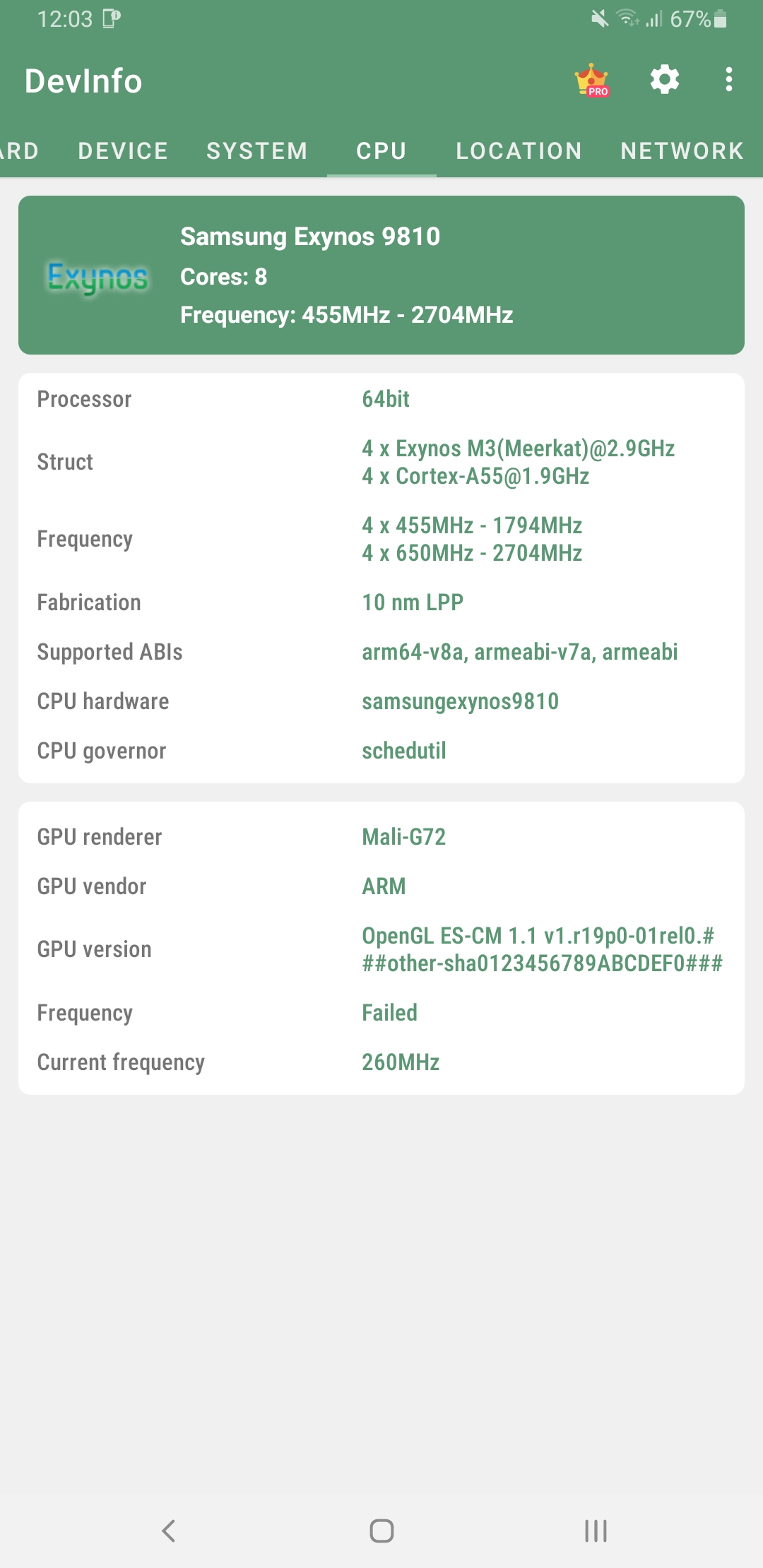Tap the Wi-Fi status bar icon
The height and width of the screenshot is (1568, 763).
[x=627, y=19]
